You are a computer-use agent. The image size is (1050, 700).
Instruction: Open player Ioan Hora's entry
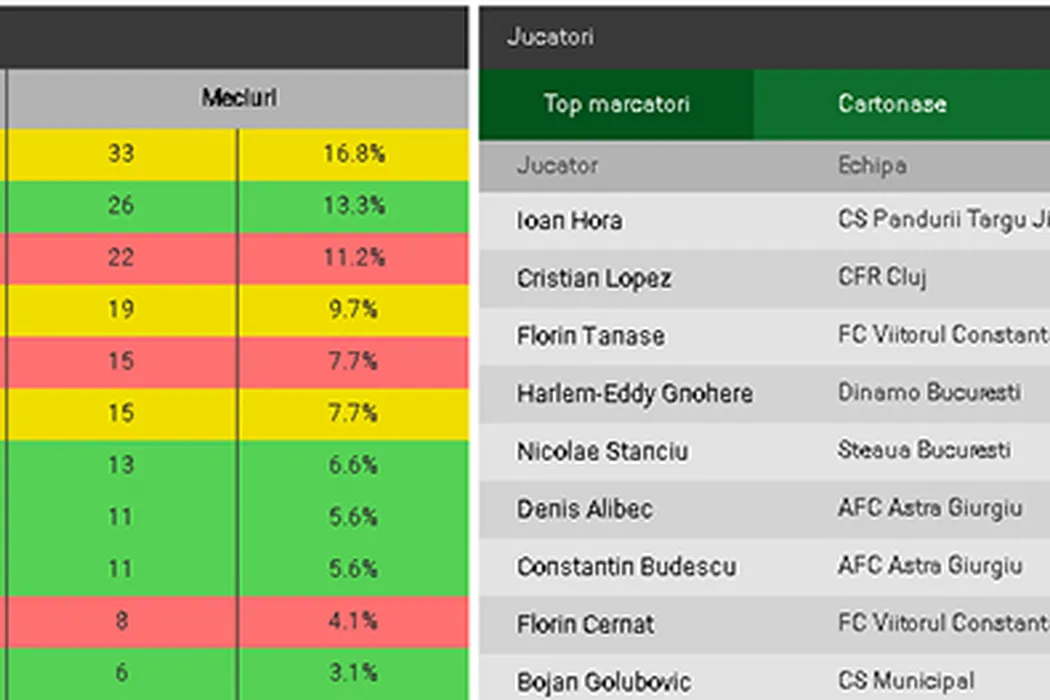coord(569,221)
